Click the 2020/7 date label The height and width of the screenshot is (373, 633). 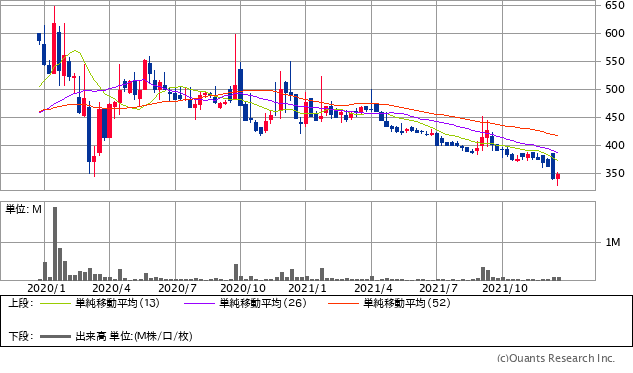pyautogui.click(x=177, y=288)
